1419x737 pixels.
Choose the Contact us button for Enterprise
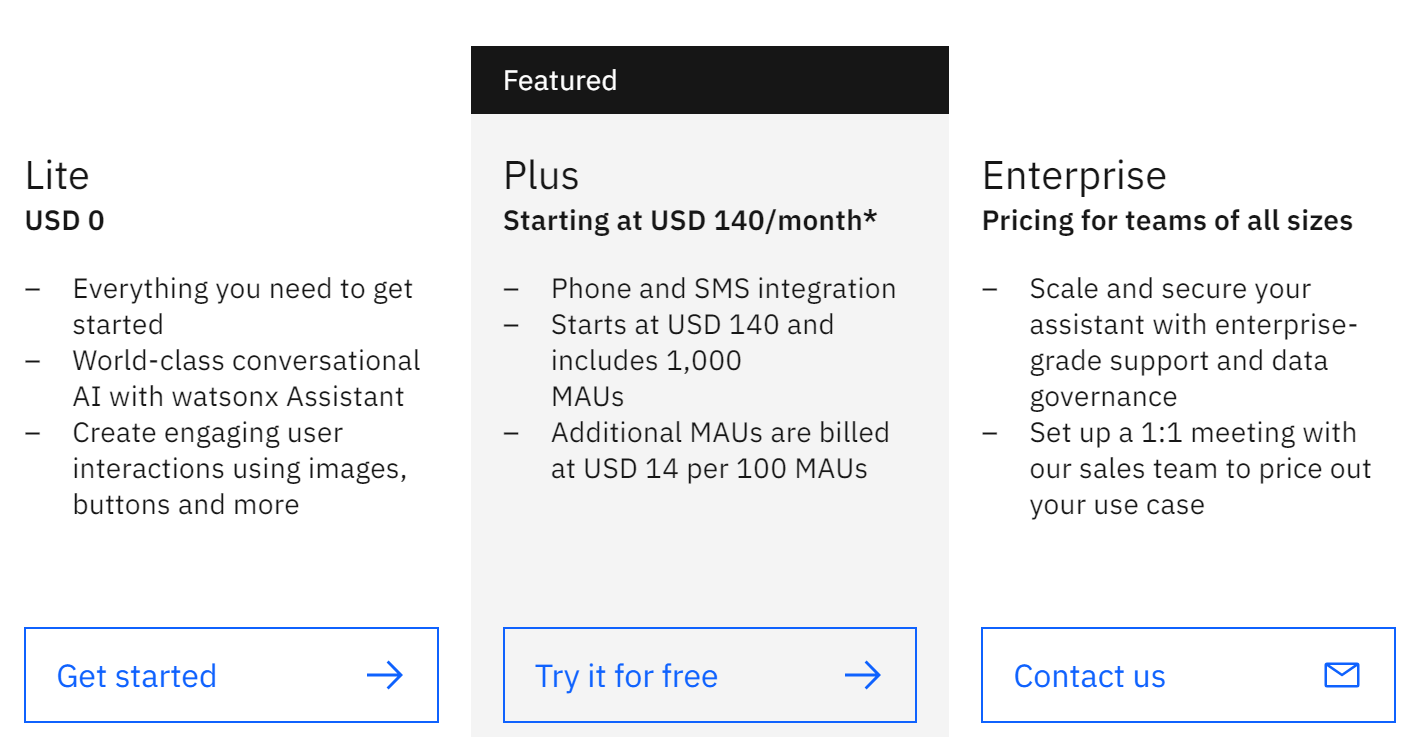1188,675
